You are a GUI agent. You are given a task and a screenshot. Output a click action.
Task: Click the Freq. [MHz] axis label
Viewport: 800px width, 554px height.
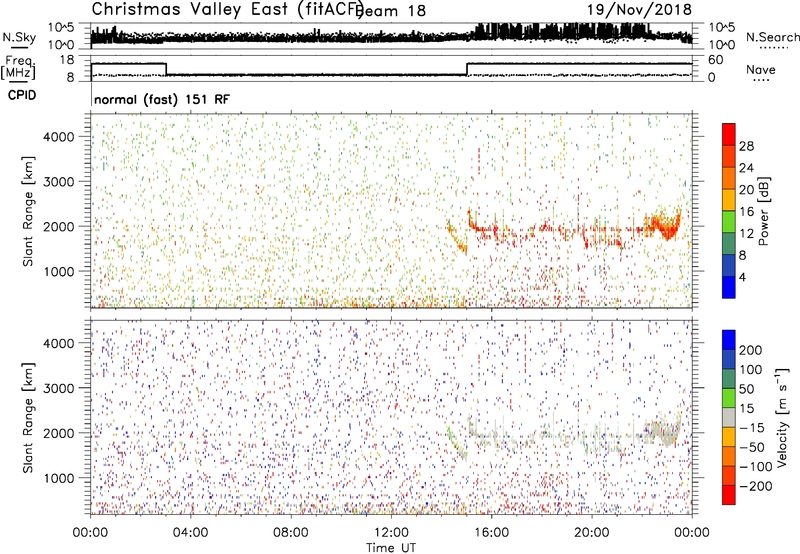point(18,67)
